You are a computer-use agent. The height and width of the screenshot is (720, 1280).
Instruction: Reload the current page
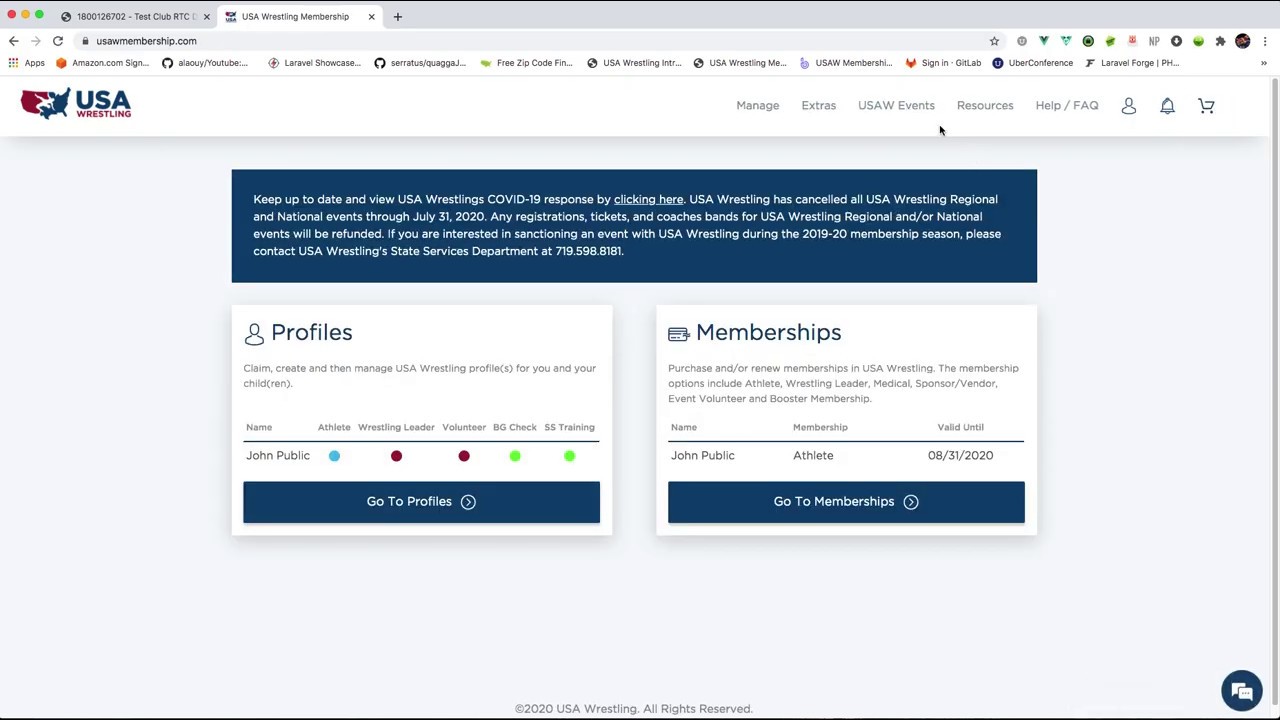[58, 41]
